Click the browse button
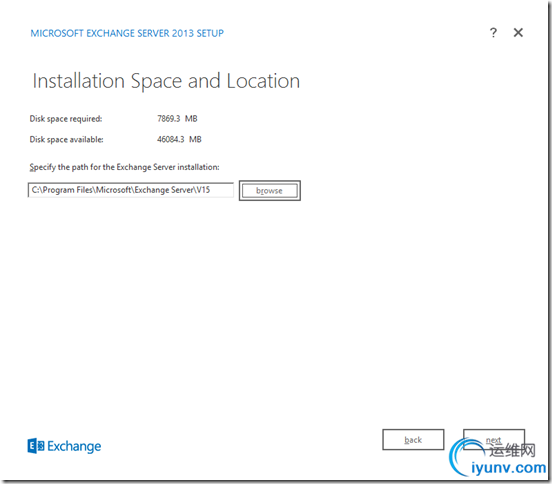The width and height of the screenshot is (552, 484). [x=270, y=190]
